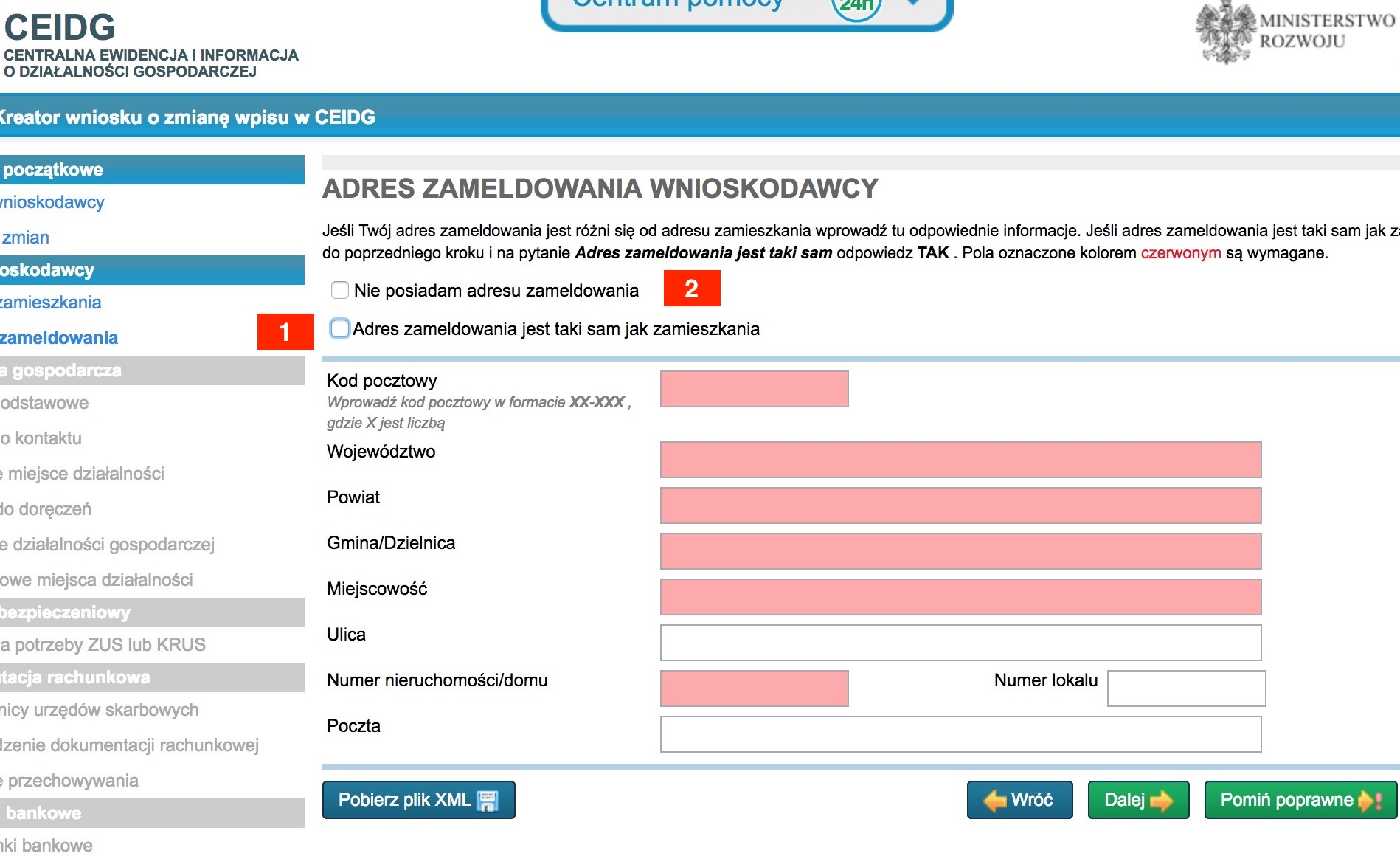
Task: Go to the zmian step in sidebar
Action: (26, 238)
